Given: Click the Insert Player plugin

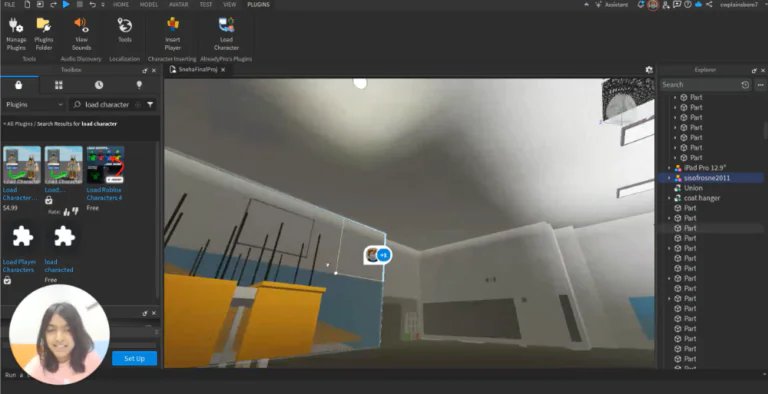Looking at the screenshot, I should click(x=172, y=34).
